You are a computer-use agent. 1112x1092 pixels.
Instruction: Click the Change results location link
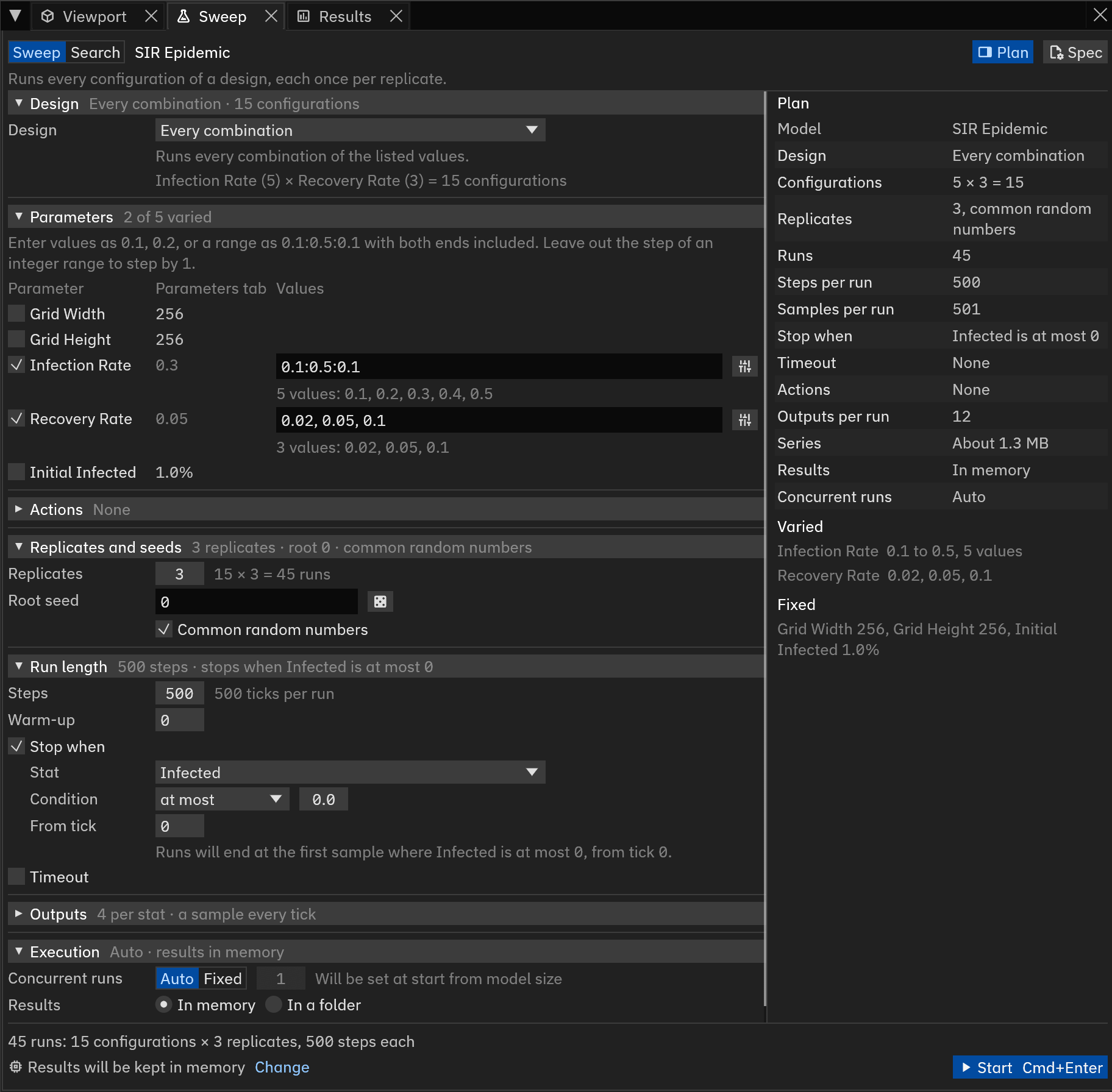click(282, 1067)
